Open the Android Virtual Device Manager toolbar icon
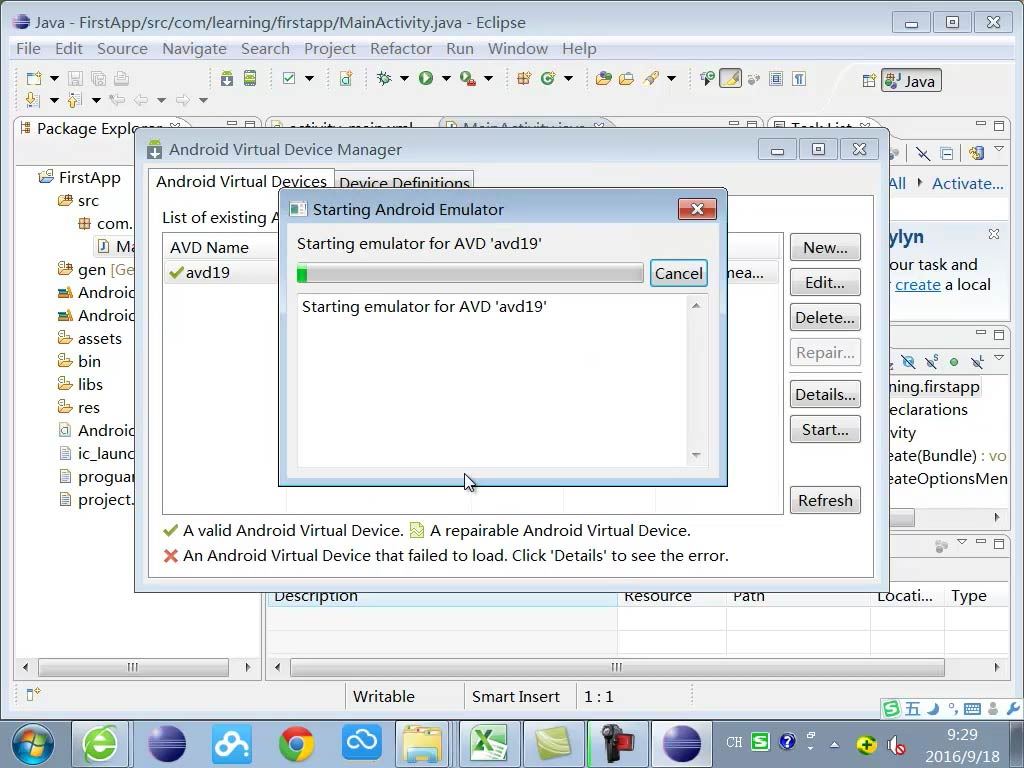This screenshot has height=768, width=1024. point(249,79)
